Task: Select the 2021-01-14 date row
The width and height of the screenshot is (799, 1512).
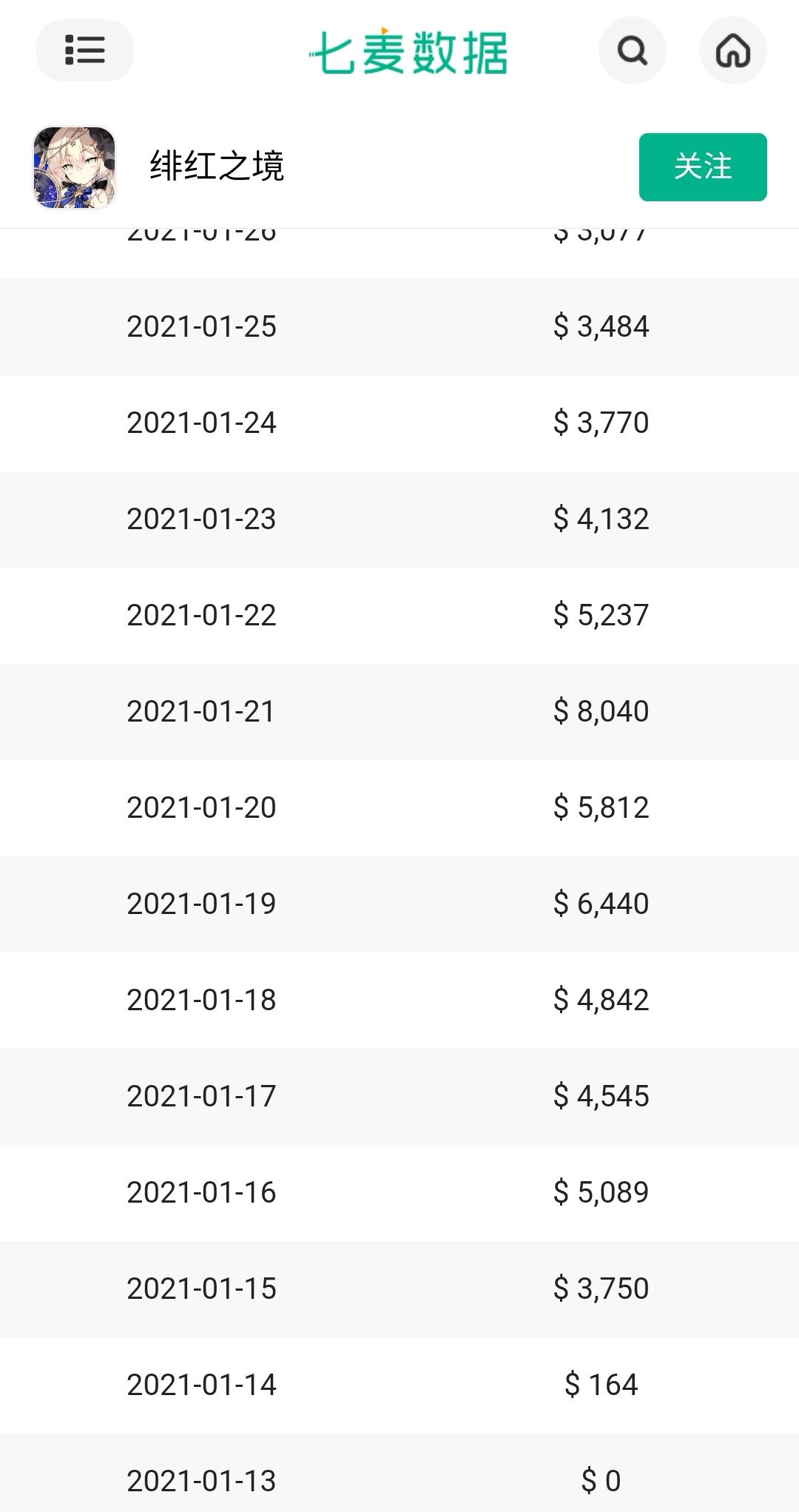Action: [x=201, y=1385]
